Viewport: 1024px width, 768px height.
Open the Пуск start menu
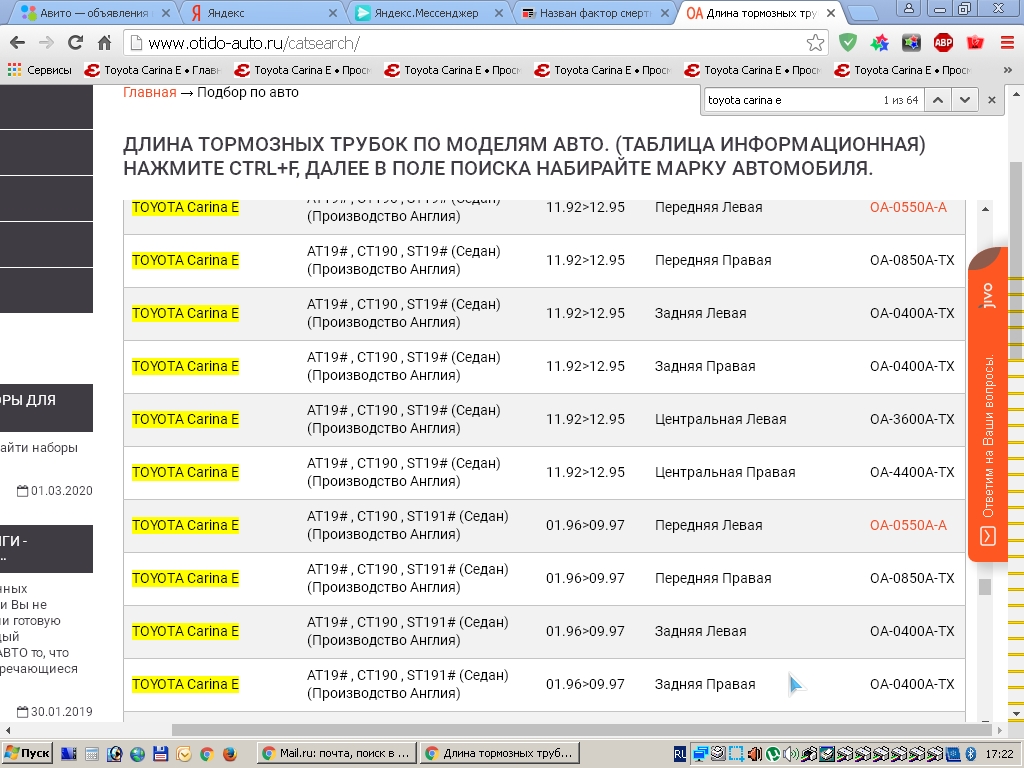[x=27, y=753]
